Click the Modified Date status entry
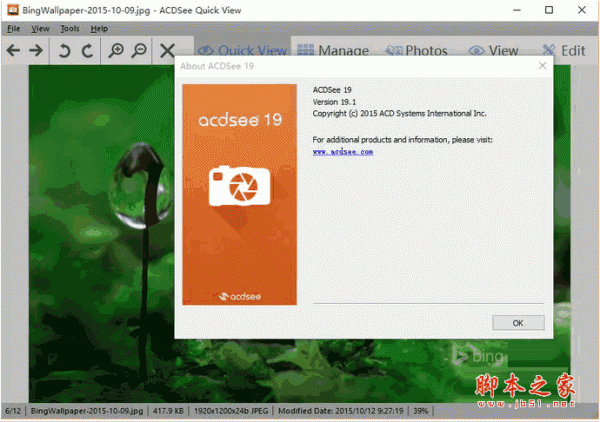Image resolution: width=600 pixels, height=422 pixels. coord(341,411)
